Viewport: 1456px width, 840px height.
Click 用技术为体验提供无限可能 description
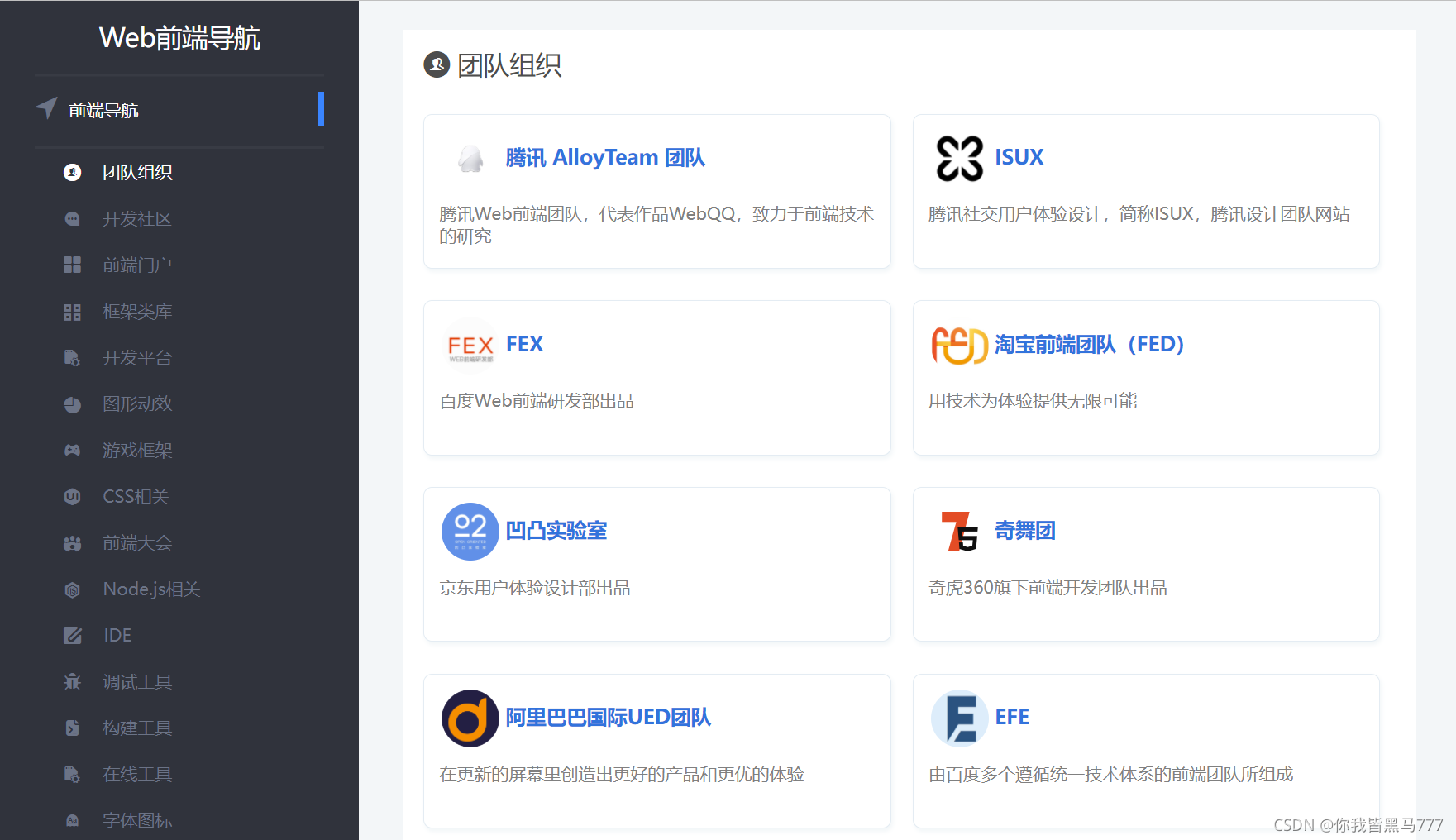click(1033, 401)
